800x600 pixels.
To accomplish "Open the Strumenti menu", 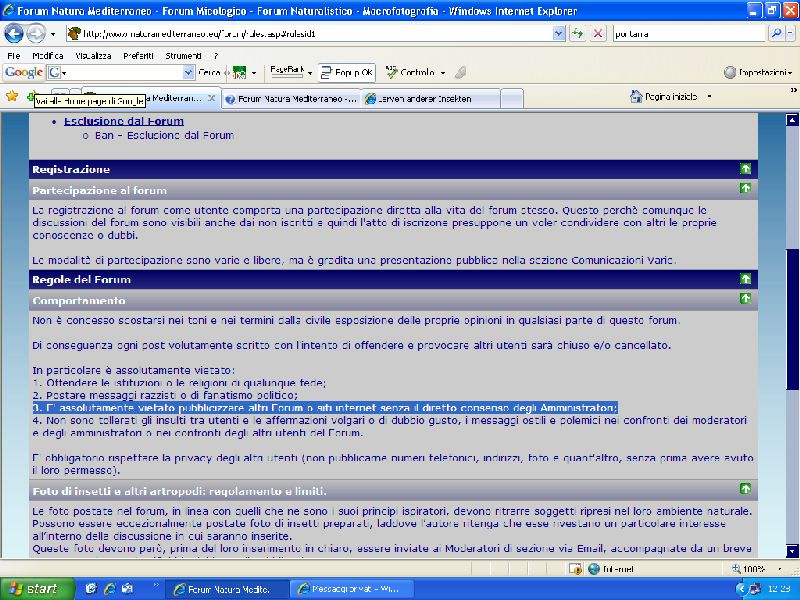I will [x=183, y=56].
